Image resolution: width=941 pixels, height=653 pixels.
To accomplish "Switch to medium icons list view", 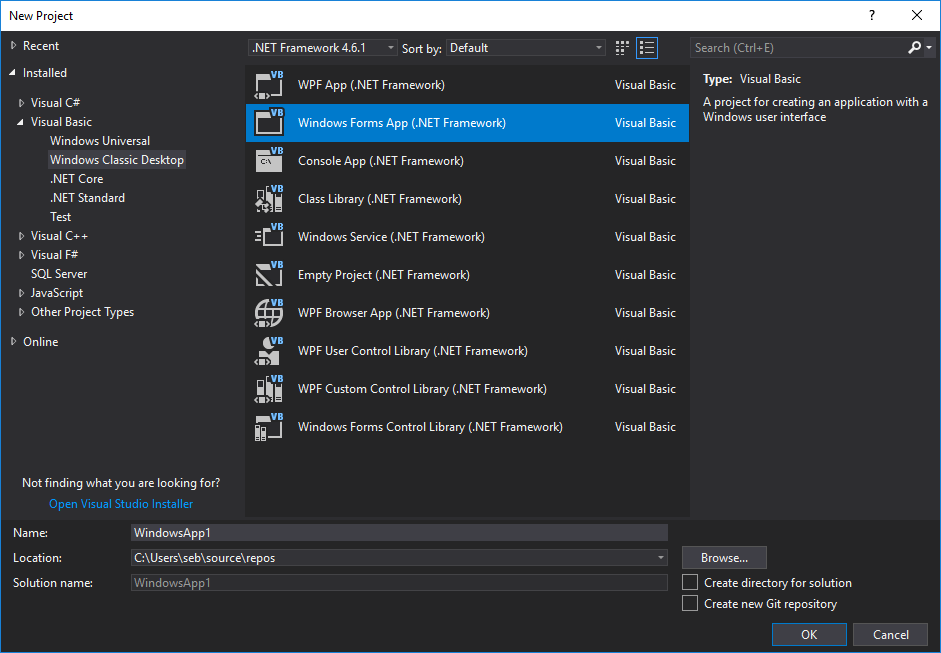I will point(647,47).
